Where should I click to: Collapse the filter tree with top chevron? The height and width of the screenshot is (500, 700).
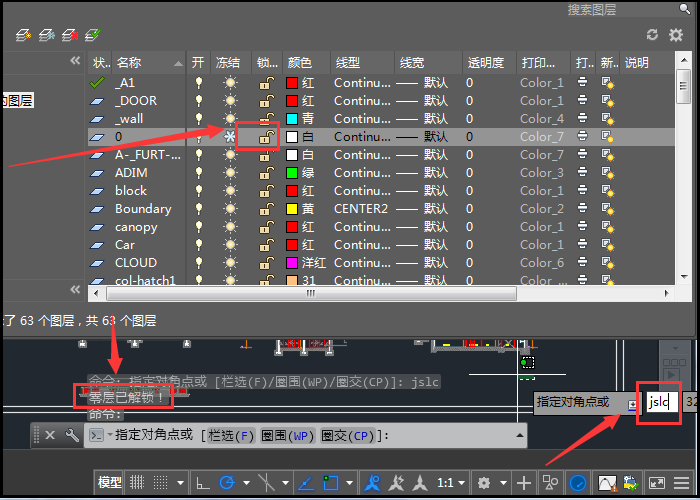click(x=75, y=60)
